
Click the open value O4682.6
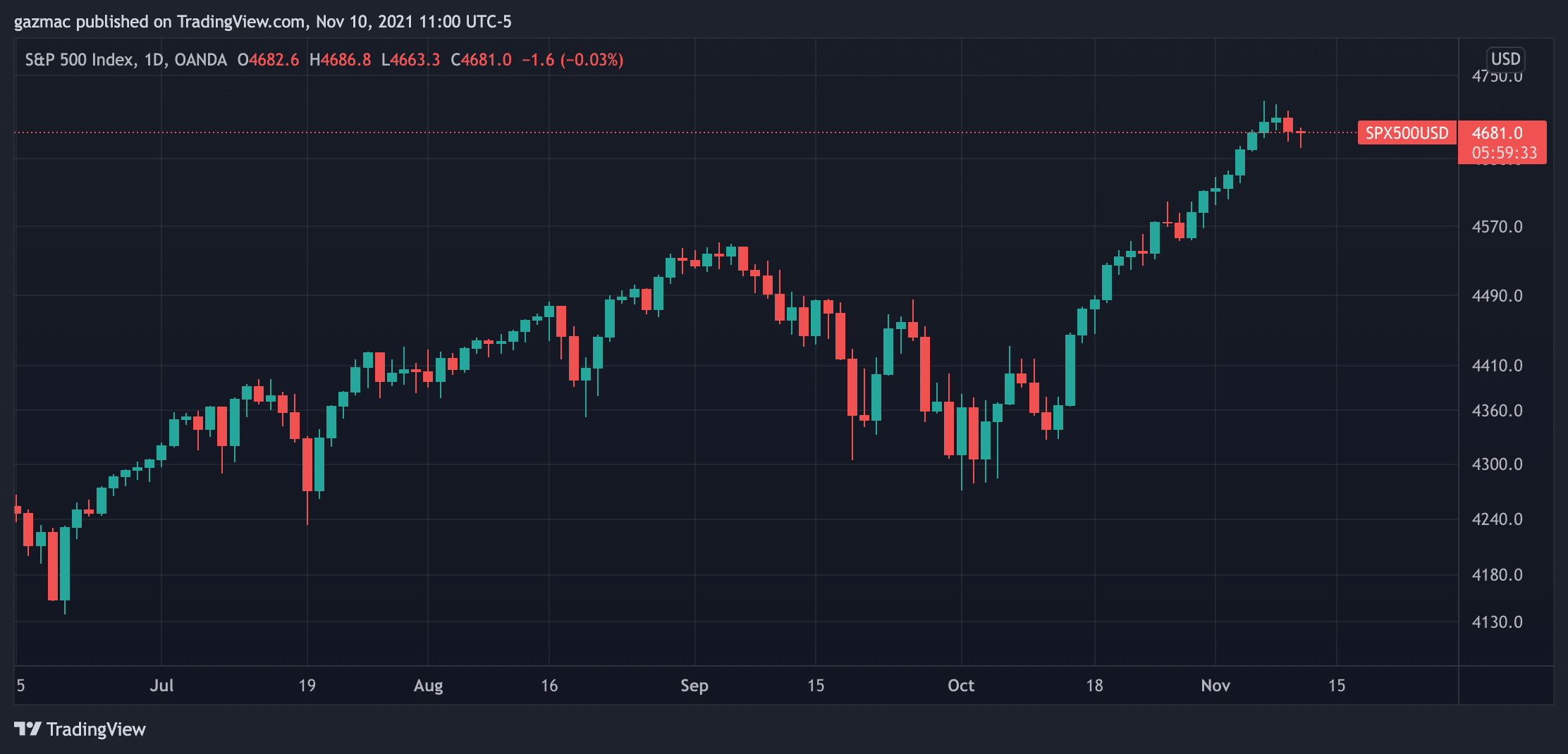(268, 60)
